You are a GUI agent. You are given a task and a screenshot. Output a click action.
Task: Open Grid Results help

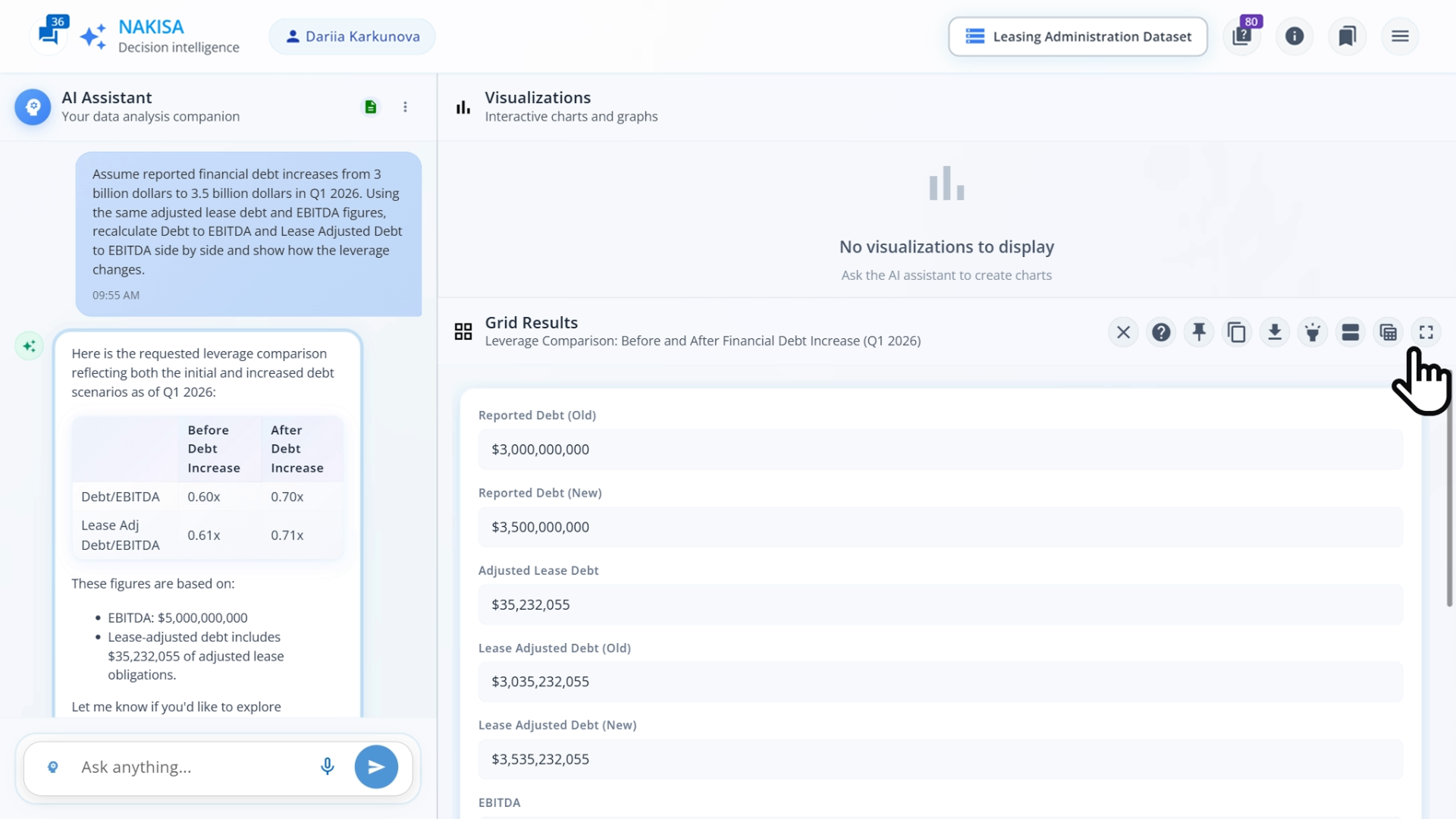click(x=1161, y=331)
